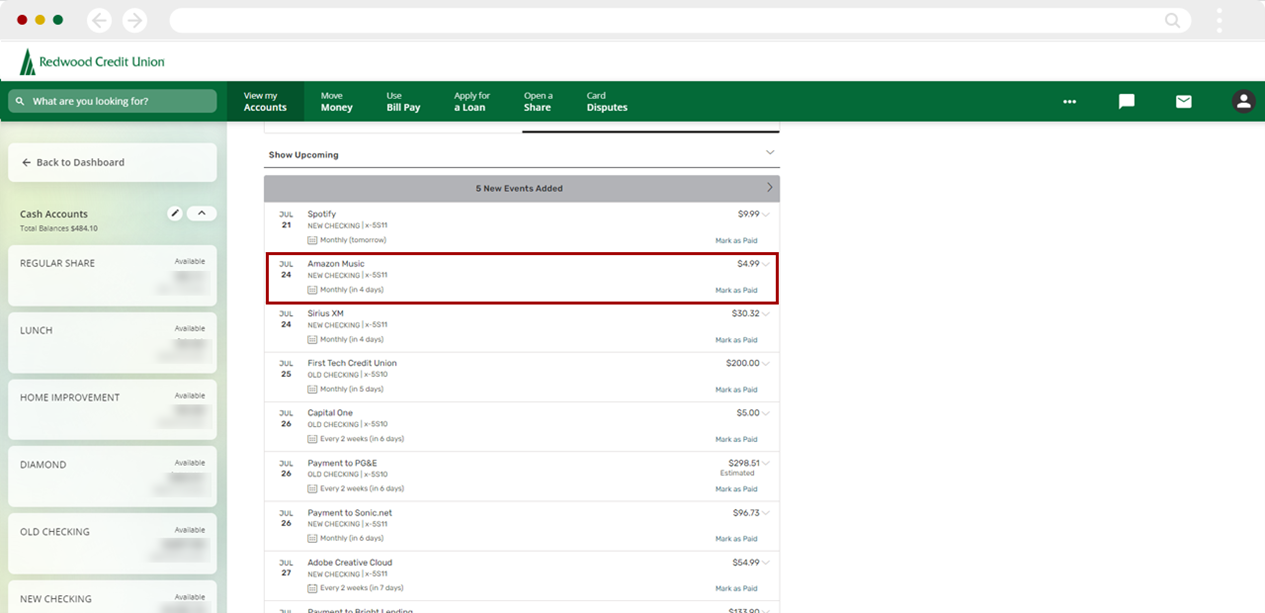
Task: Select the REGULAR SHARE account card
Action: pyautogui.click(x=112, y=276)
